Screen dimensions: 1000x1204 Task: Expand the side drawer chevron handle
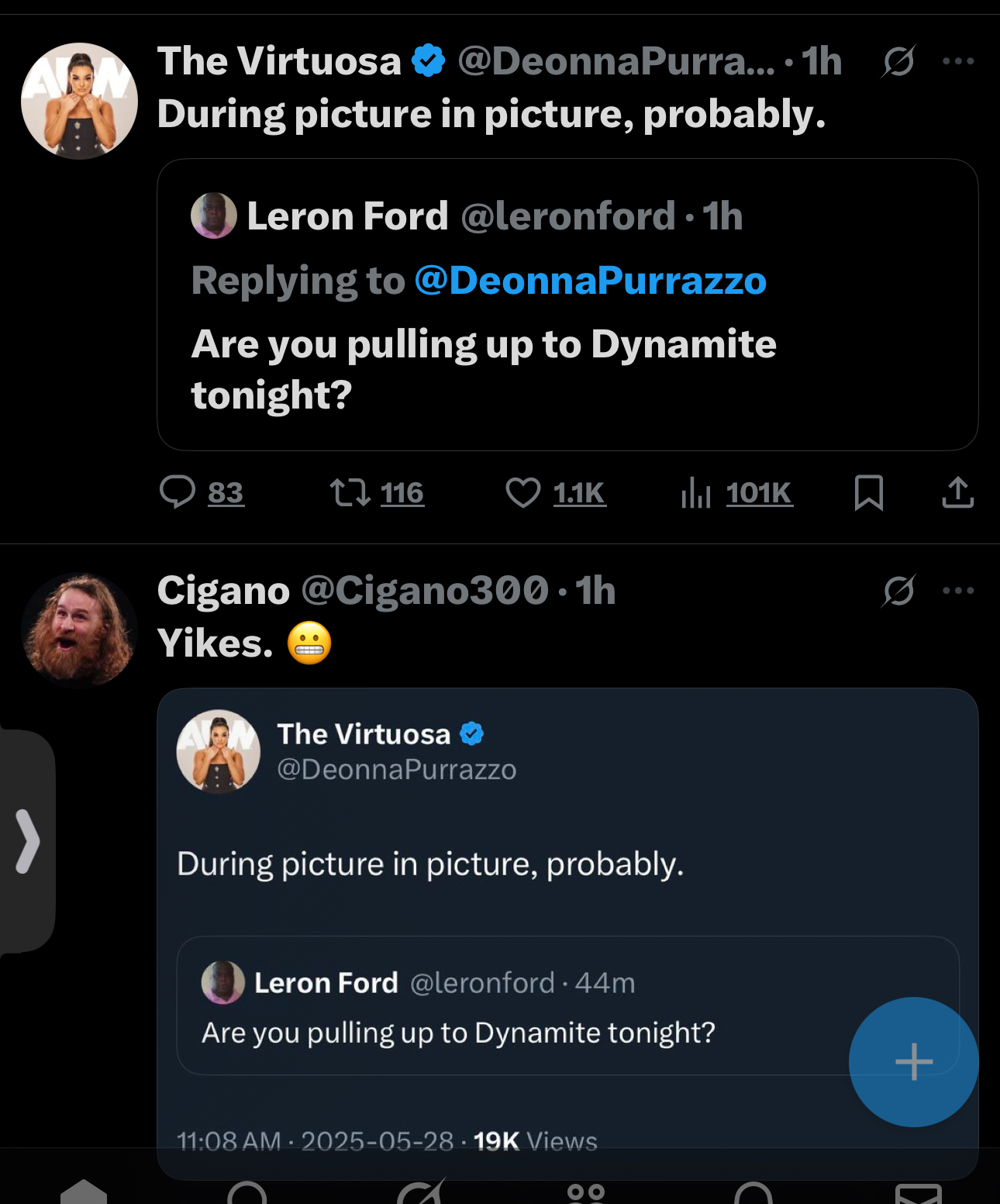point(27,841)
